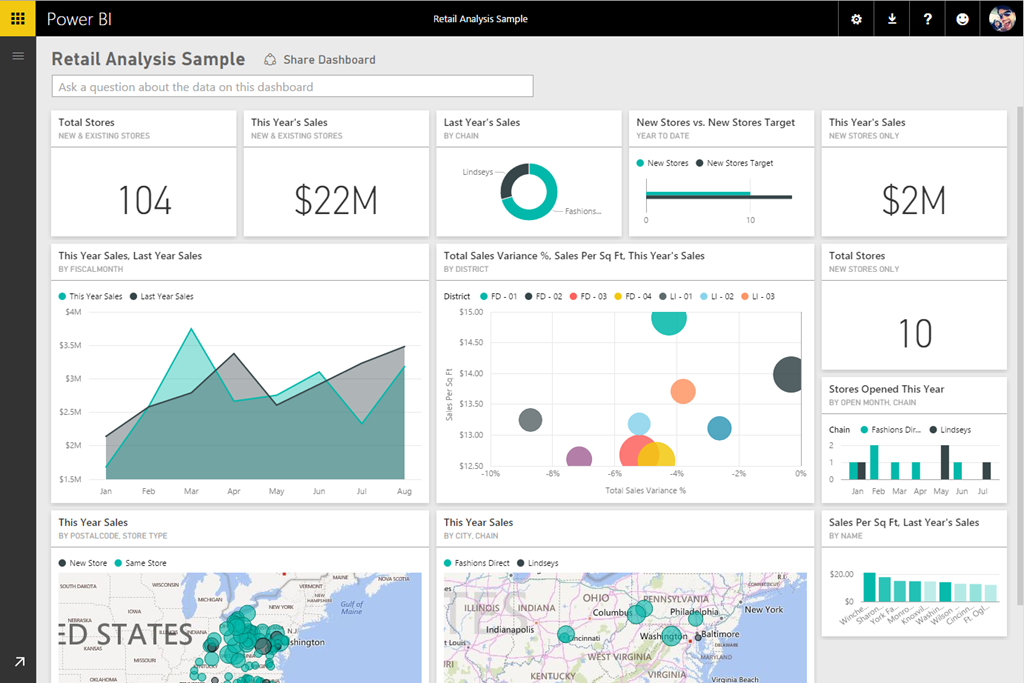This screenshot has height=683, width=1024.
Task: Click the New Stores legend dot
Action: point(640,163)
